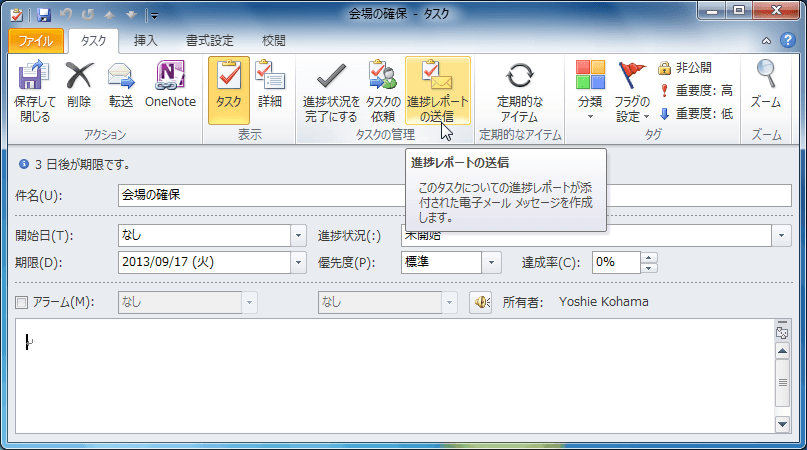Open the Start date (開始日) dropdown

(298, 236)
